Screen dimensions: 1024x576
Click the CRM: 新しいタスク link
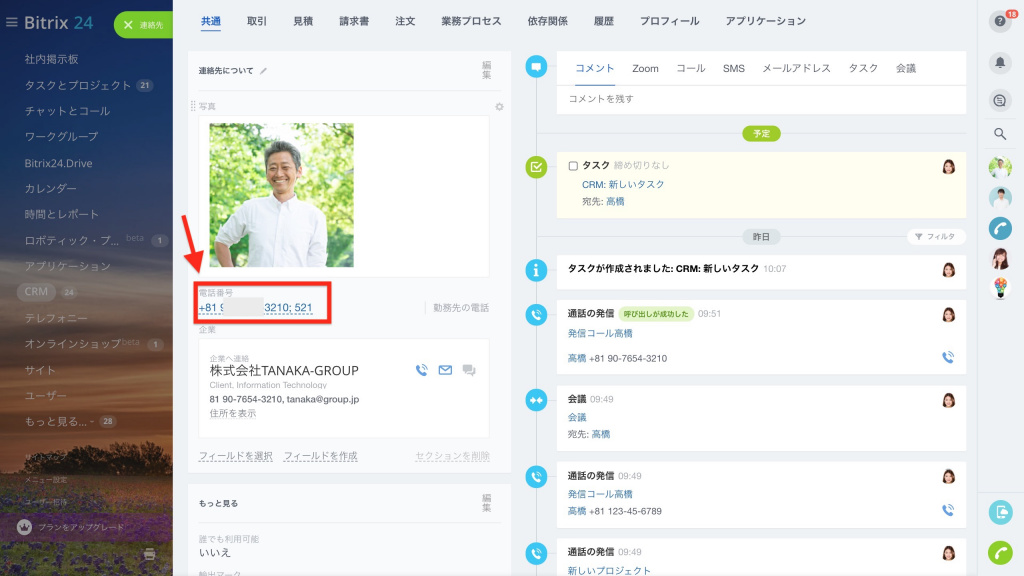coord(623,184)
